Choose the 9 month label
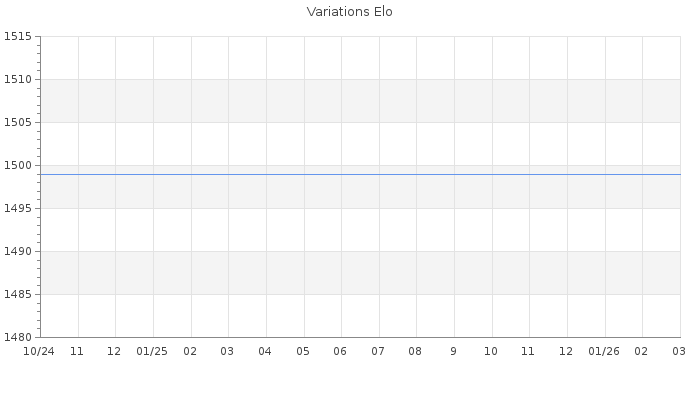700x400 pixels. pos(453,352)
